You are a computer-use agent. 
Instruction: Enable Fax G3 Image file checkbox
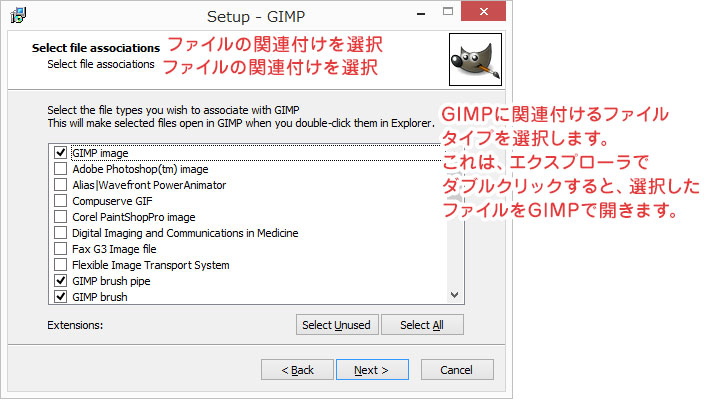(x=61, y=249)
